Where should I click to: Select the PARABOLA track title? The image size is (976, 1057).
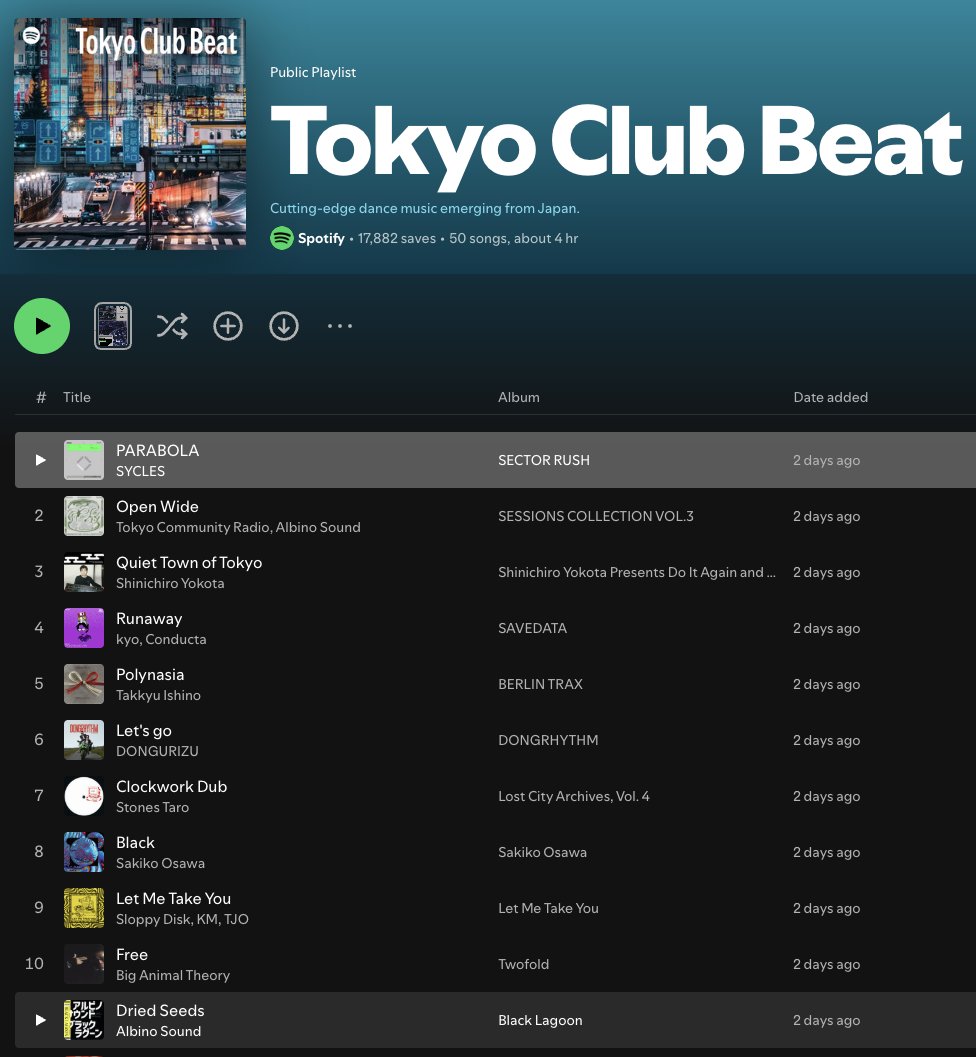tap(157, 450)
